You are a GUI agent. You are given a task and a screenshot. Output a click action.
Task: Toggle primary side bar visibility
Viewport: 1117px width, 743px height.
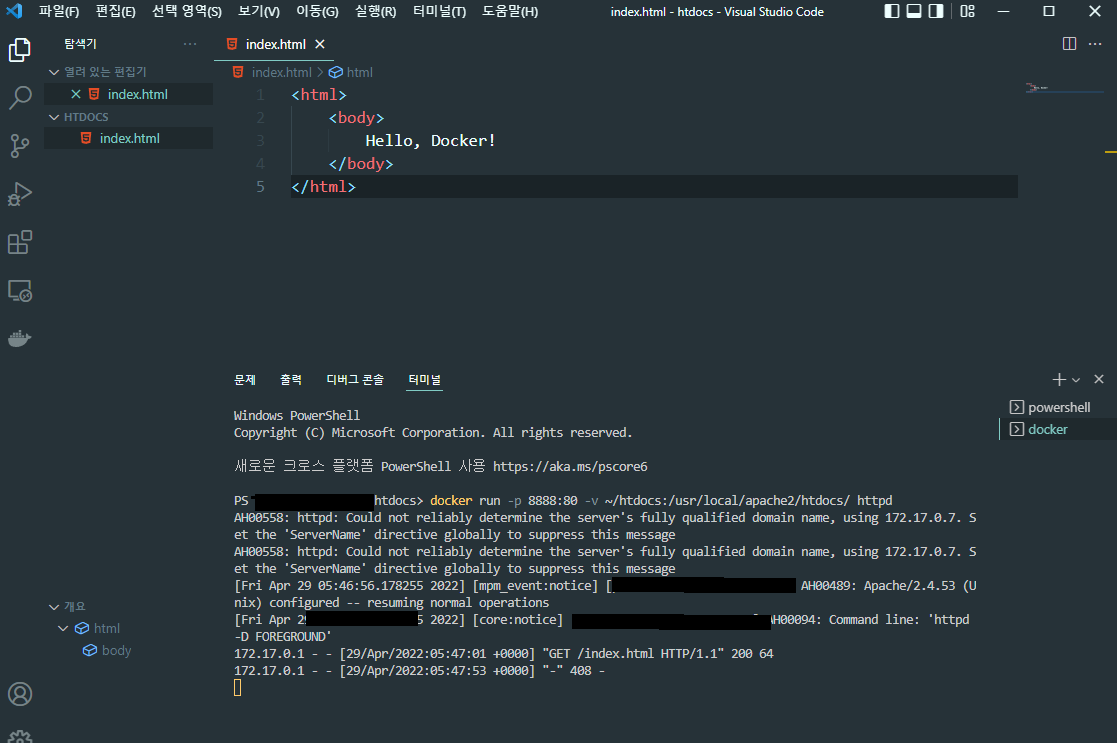pos(892,11)
